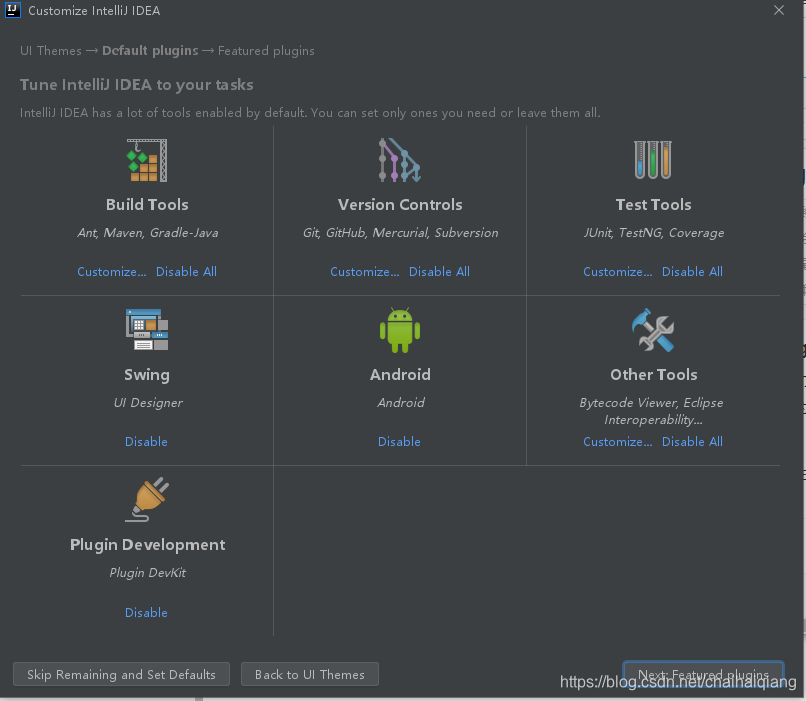
Task: Click the Other Tools heading
Action: pos(653,375)
